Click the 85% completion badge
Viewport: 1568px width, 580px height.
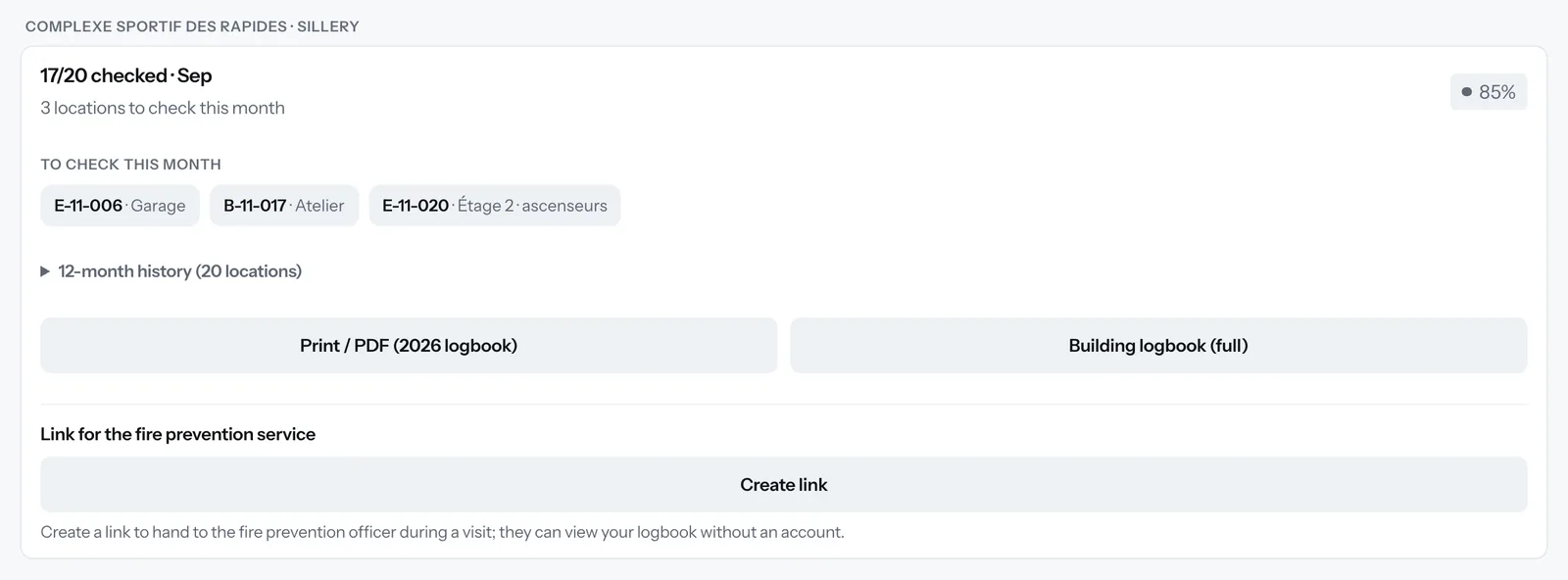pos(1489,92)
